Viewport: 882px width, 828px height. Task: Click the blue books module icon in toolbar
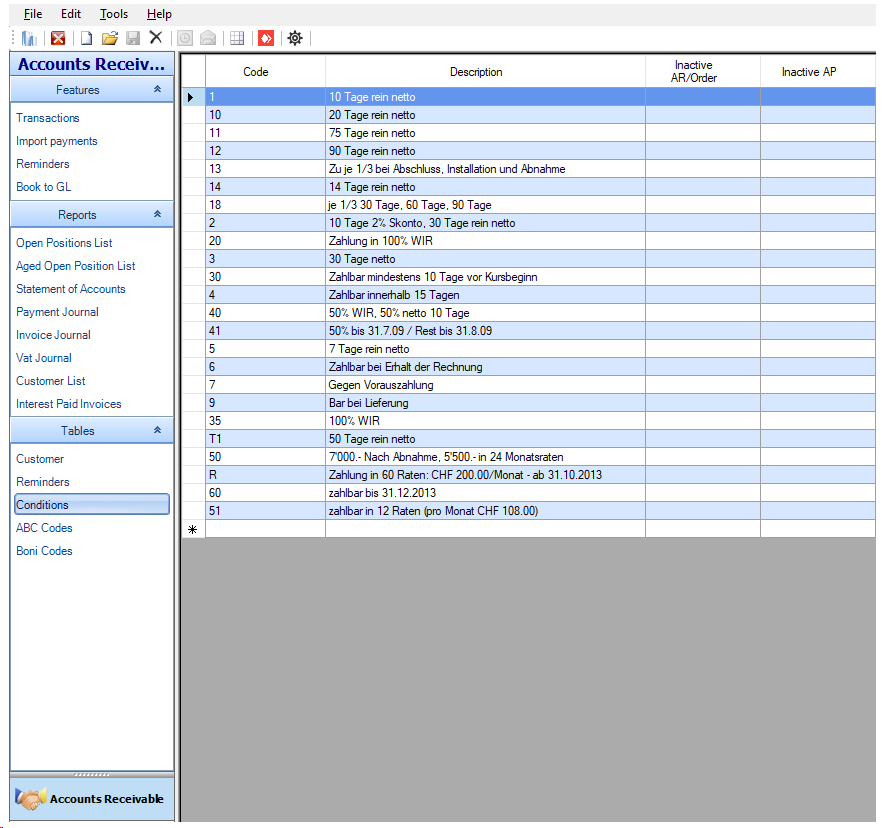pyautogui.click(x=29, y=38)
